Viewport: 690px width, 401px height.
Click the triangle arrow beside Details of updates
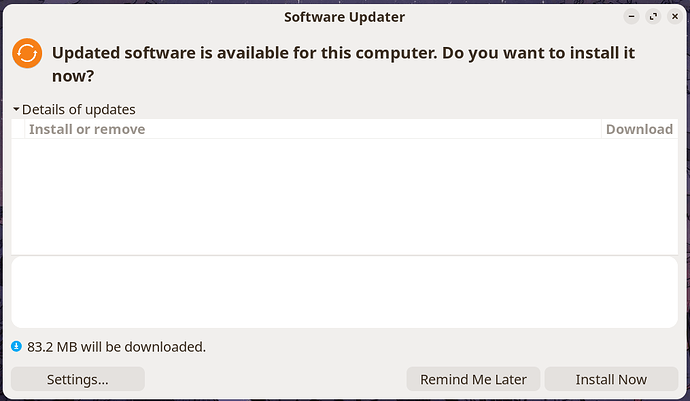point(16,110)
